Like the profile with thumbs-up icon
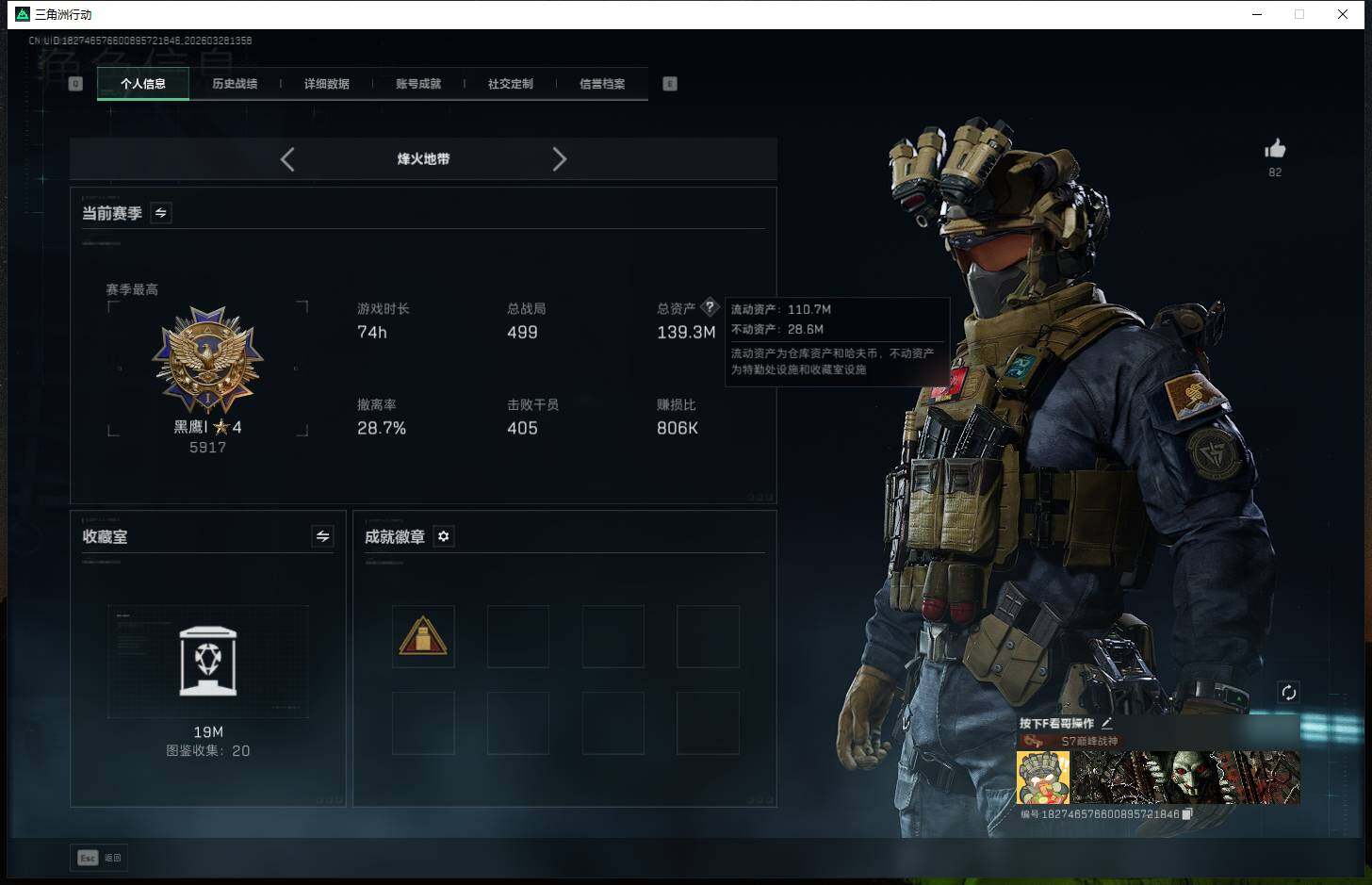Screen dimensions: 1372x885 (1275, 149)
